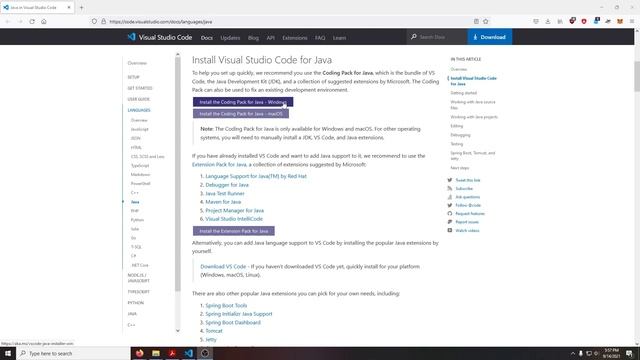The width and height of the screenshot is (640, 360).
Task: Click the blue Download button
Action: 490,37
